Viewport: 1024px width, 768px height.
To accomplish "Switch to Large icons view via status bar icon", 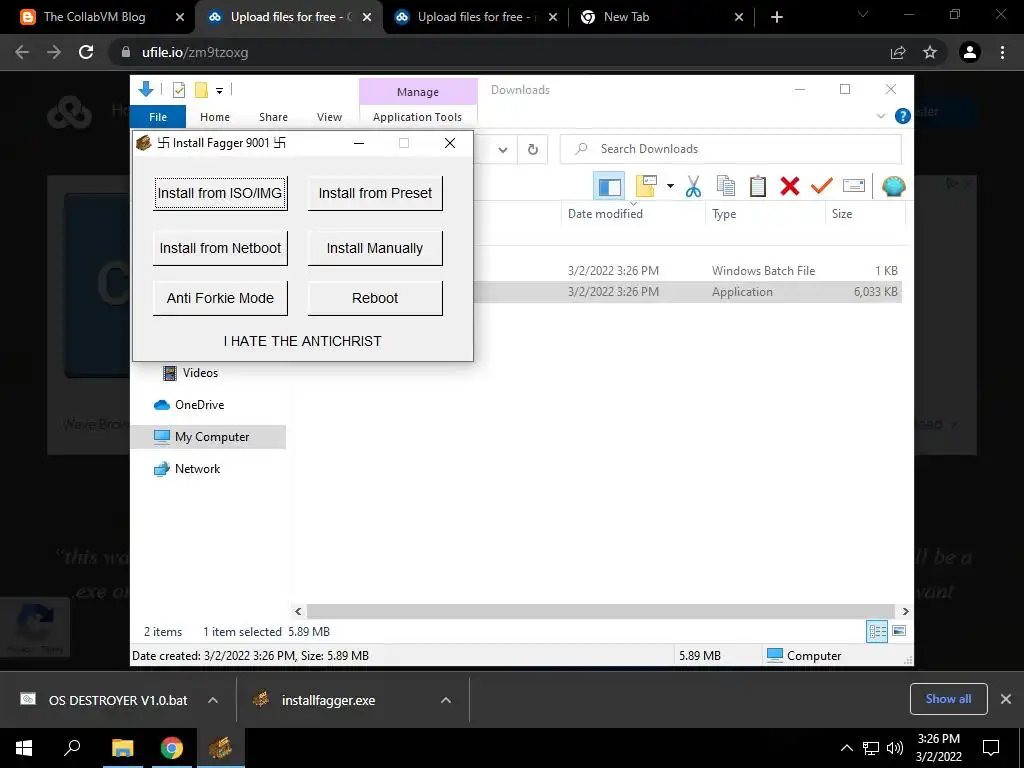I will (x=899, y=631).
